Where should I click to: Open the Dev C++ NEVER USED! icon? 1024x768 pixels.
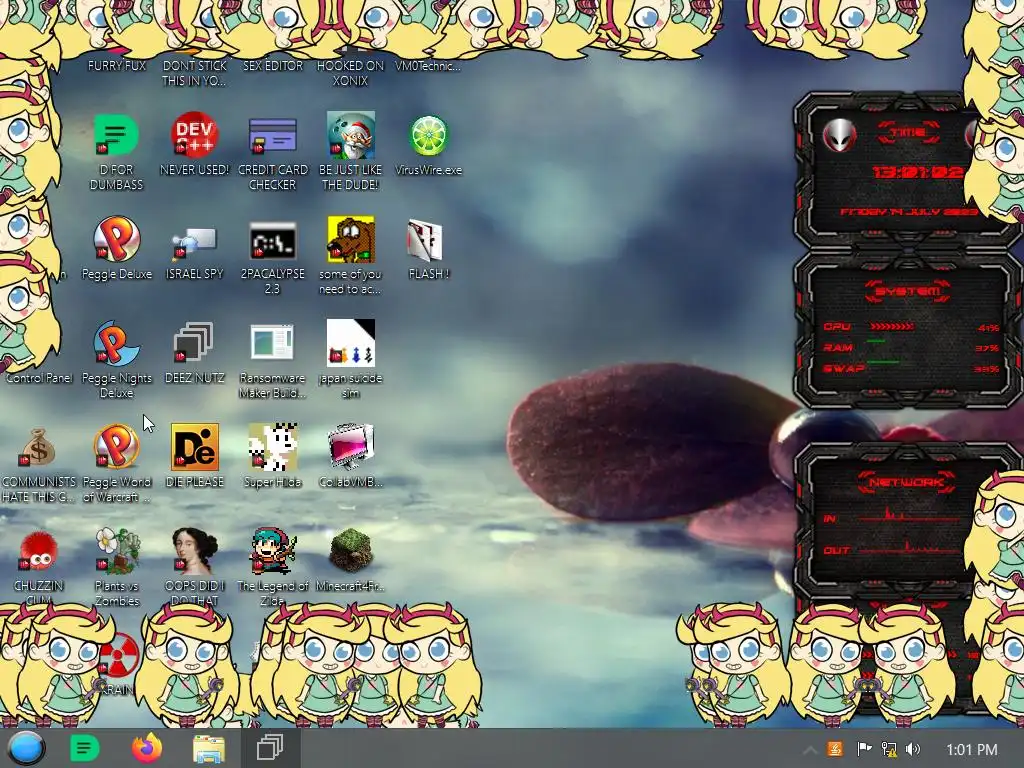(194, 135)
